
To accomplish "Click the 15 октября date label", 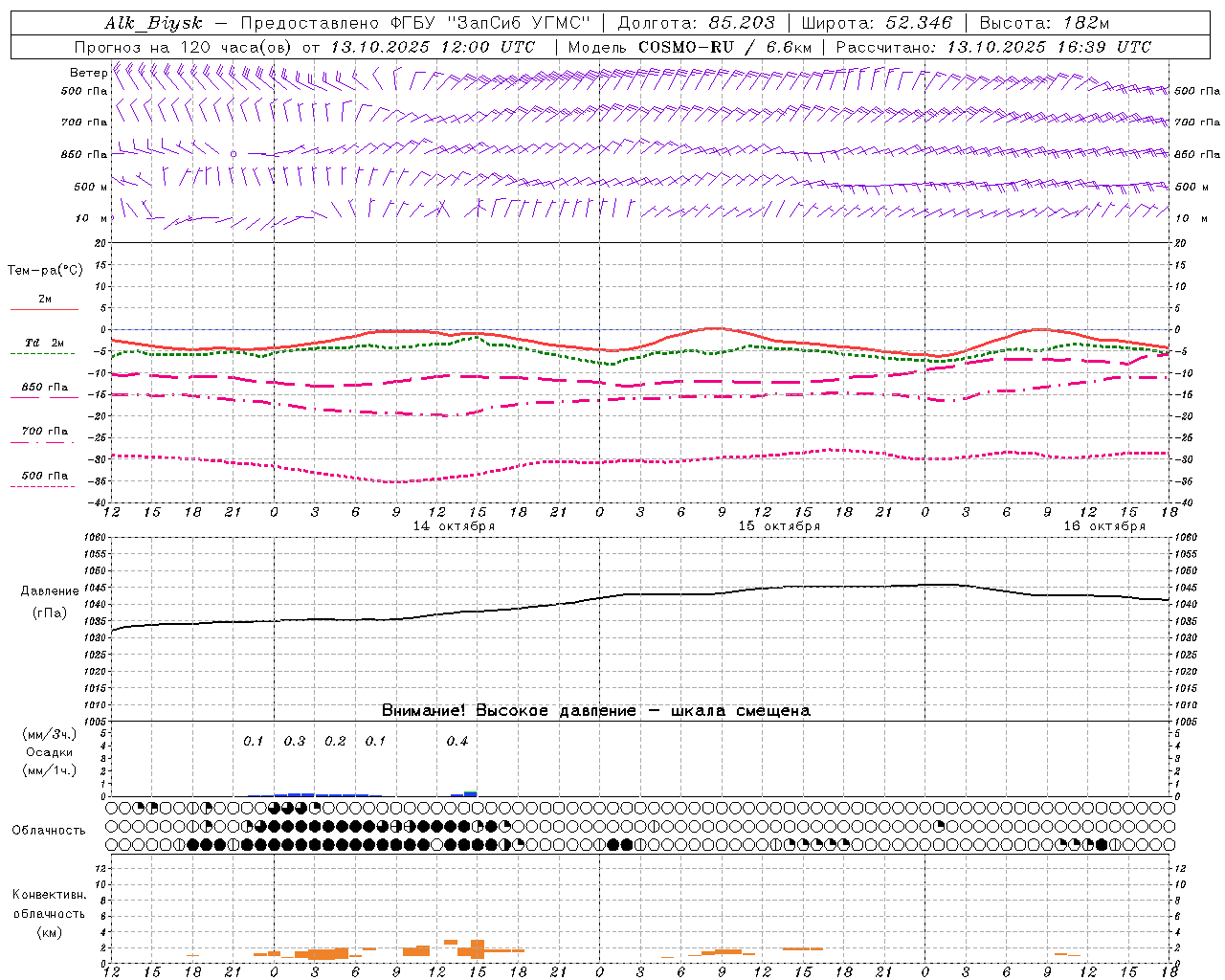I will [x=779, y=526].
